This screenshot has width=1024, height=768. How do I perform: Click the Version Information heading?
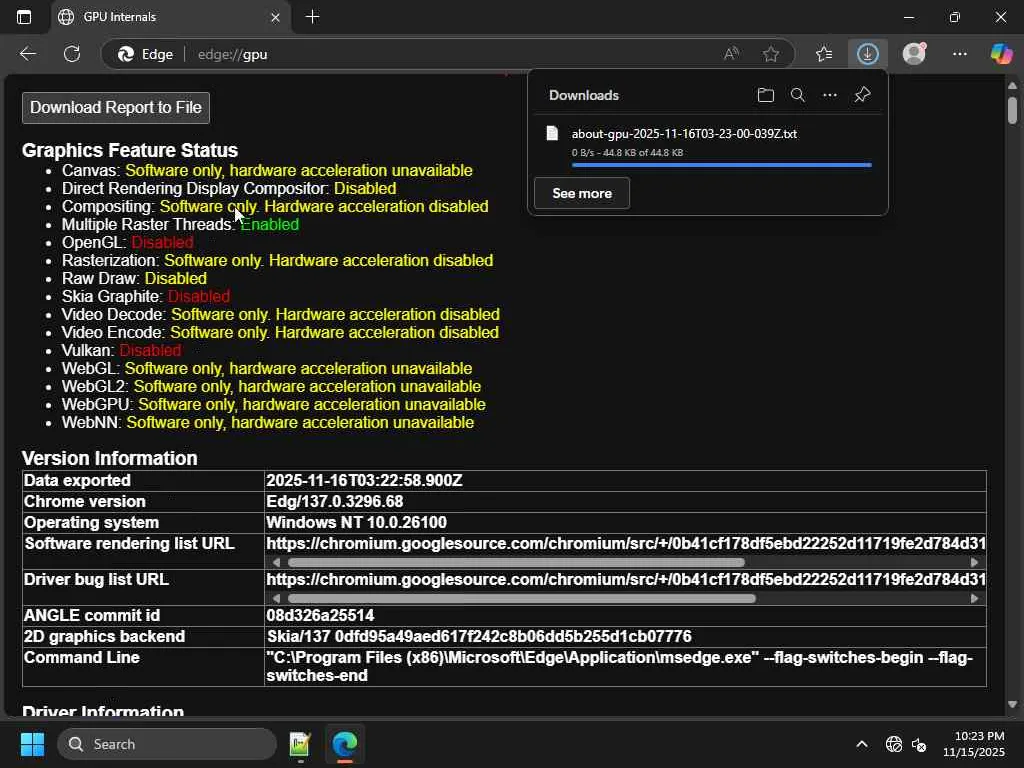coord(110,458)
